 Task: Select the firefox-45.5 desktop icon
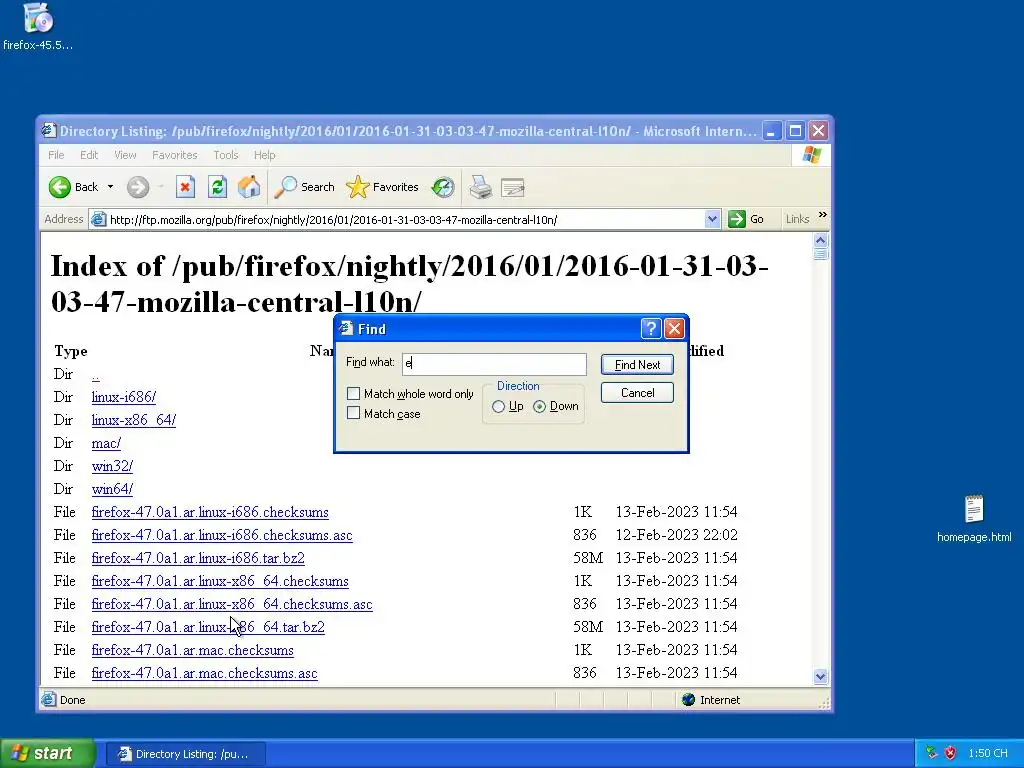pos(38,26)
